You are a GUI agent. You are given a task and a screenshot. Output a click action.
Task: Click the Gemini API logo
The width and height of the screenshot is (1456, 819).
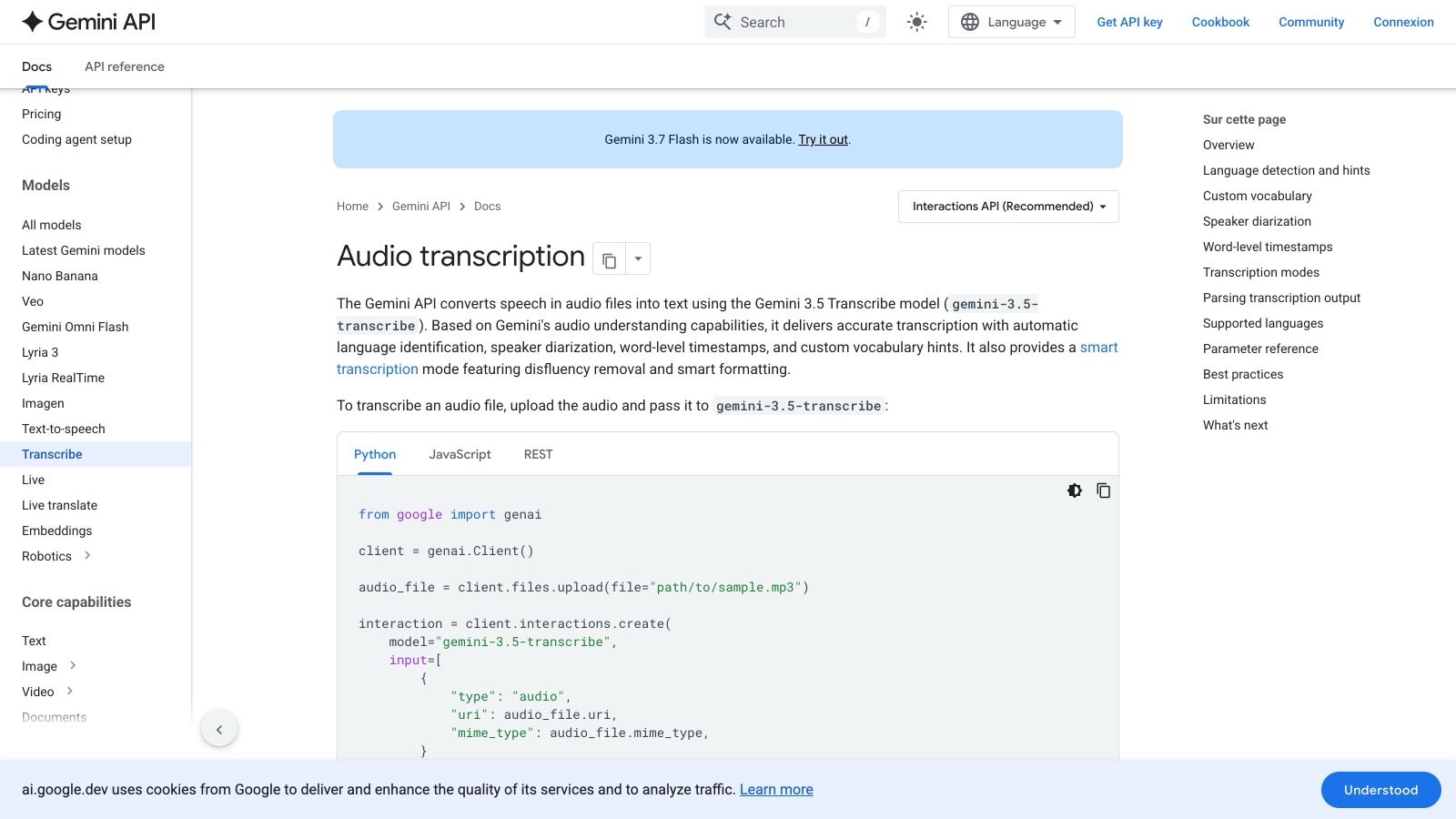point(88,22)
